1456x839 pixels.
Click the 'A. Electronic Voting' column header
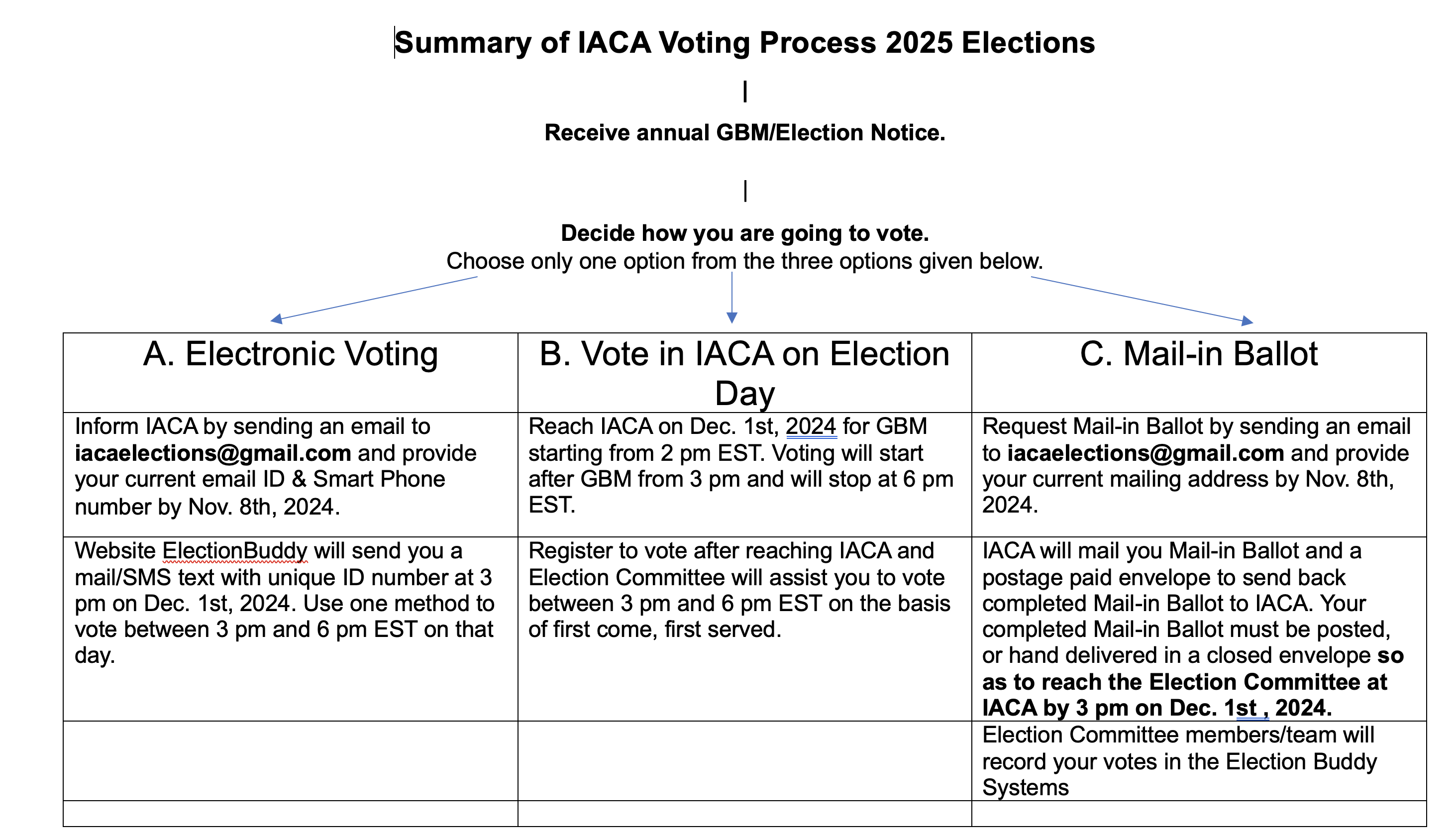(291, 354)
